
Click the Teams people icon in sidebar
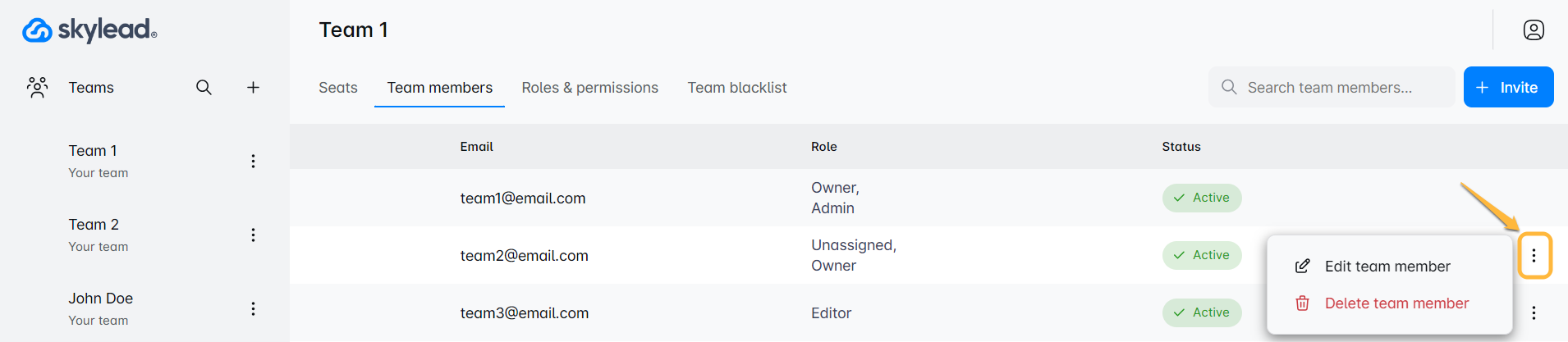click(37, 88)
